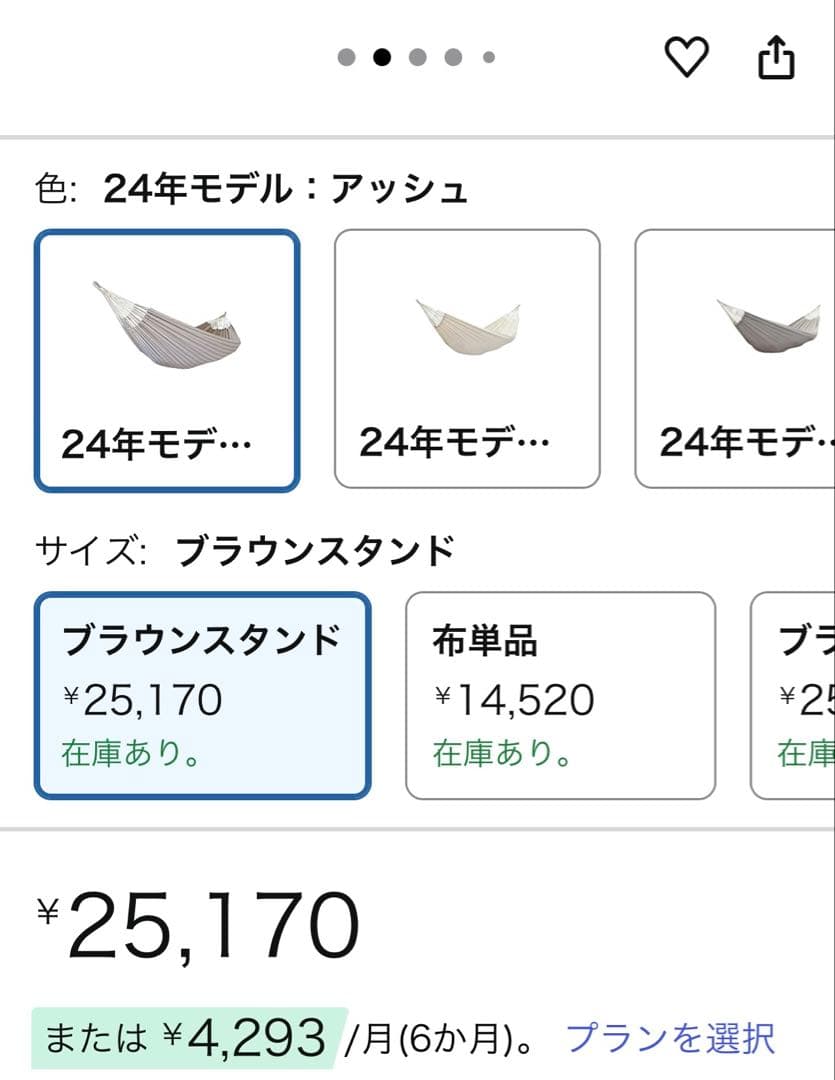The height and width of the screenshot is (1080, 835).
Task: Select the ブラウンスタンド size option
Action: [x=203, y=696]
